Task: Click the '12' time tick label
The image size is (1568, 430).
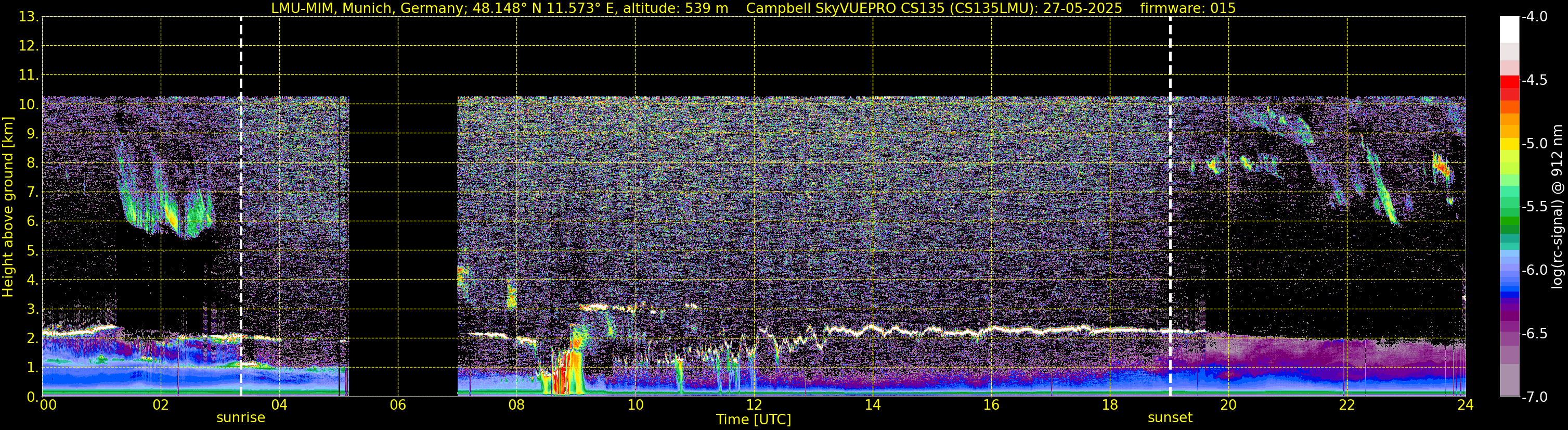Action: (x=754, y=405)
